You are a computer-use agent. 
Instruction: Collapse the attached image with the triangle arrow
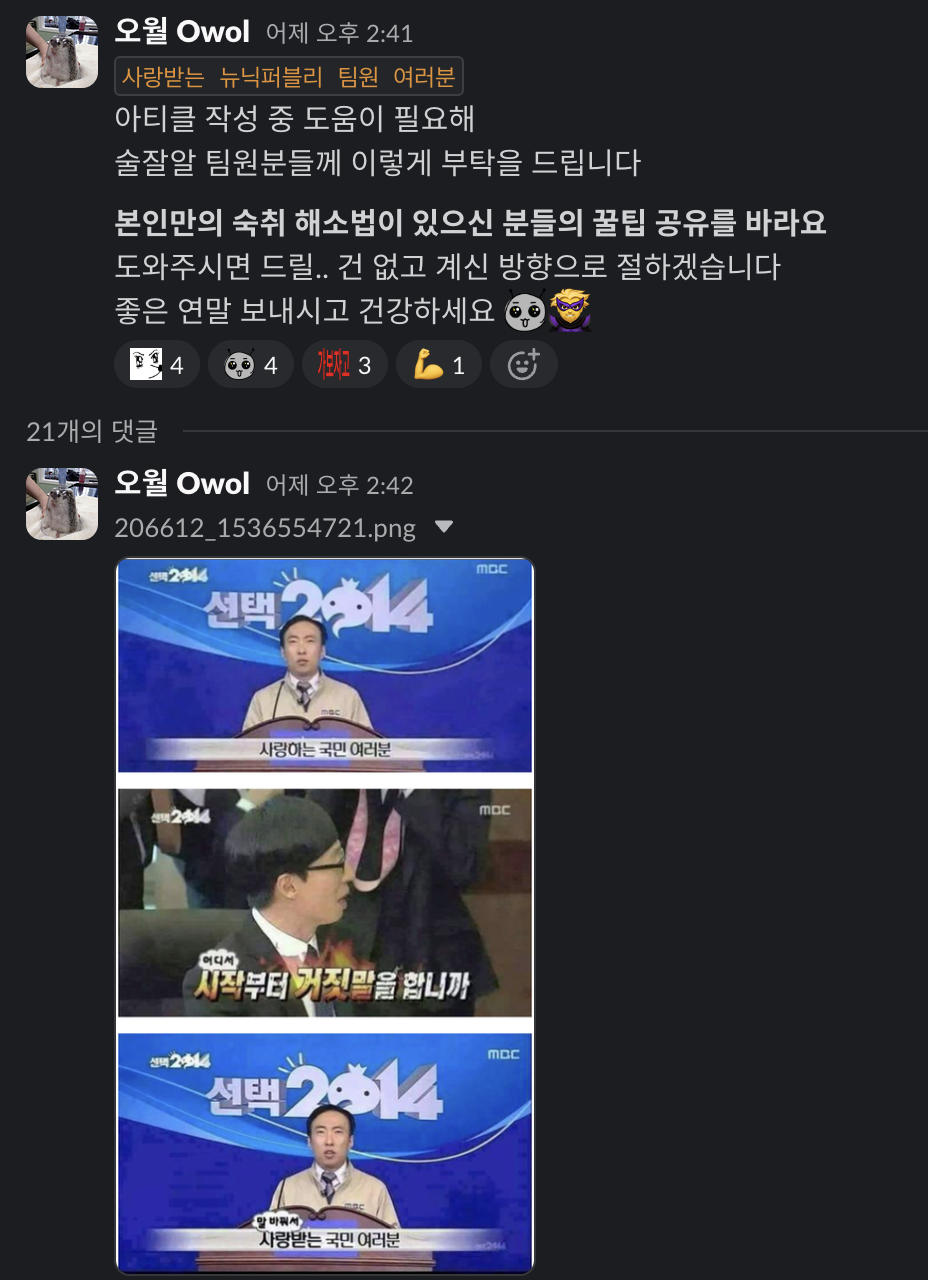coord(444,527)
